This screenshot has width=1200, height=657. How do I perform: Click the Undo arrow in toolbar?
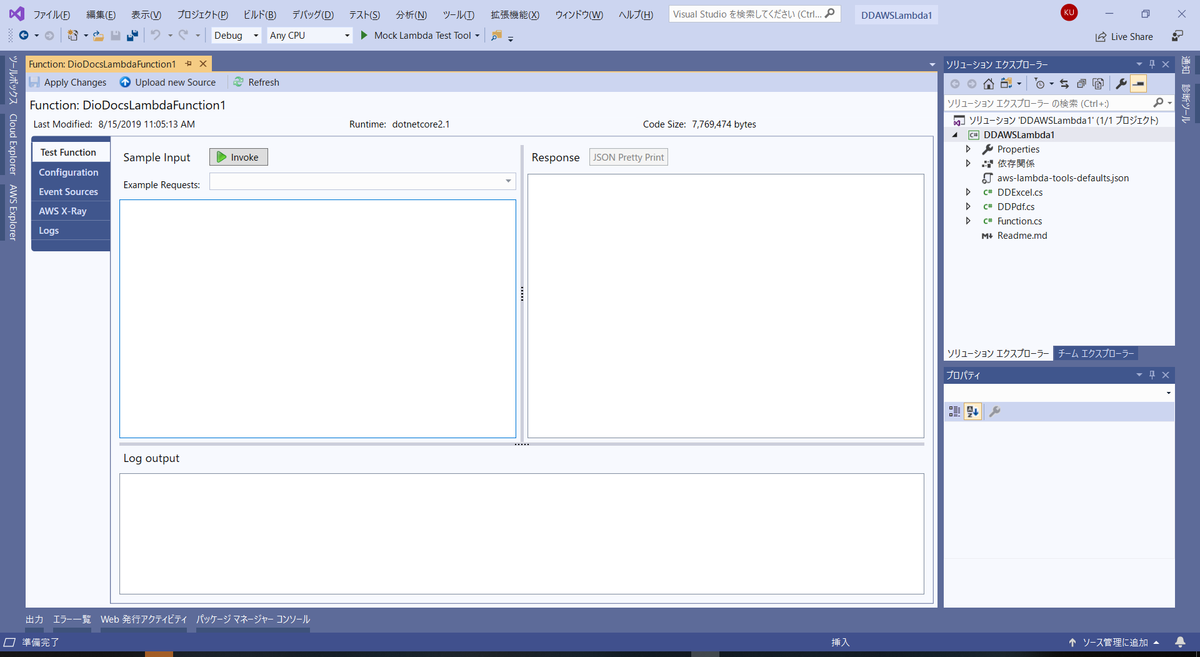(155, 35)
